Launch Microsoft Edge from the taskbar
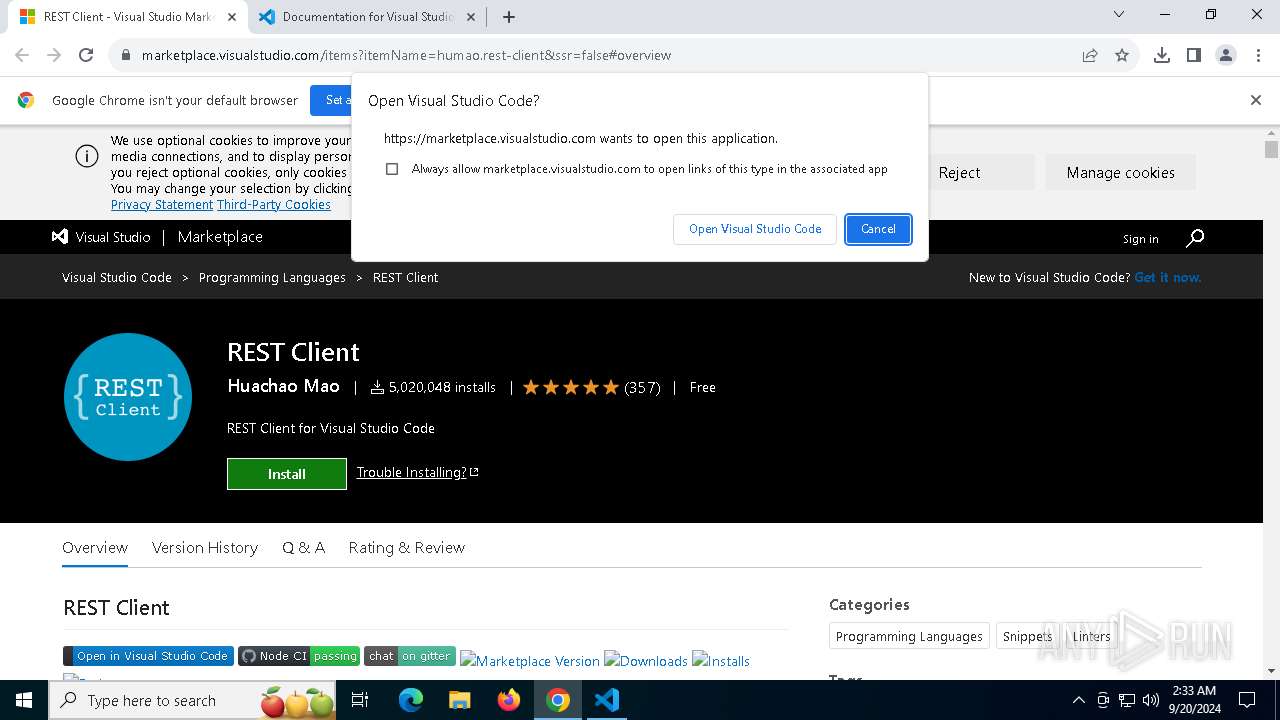1280x720 pixels. pos(411,700)
